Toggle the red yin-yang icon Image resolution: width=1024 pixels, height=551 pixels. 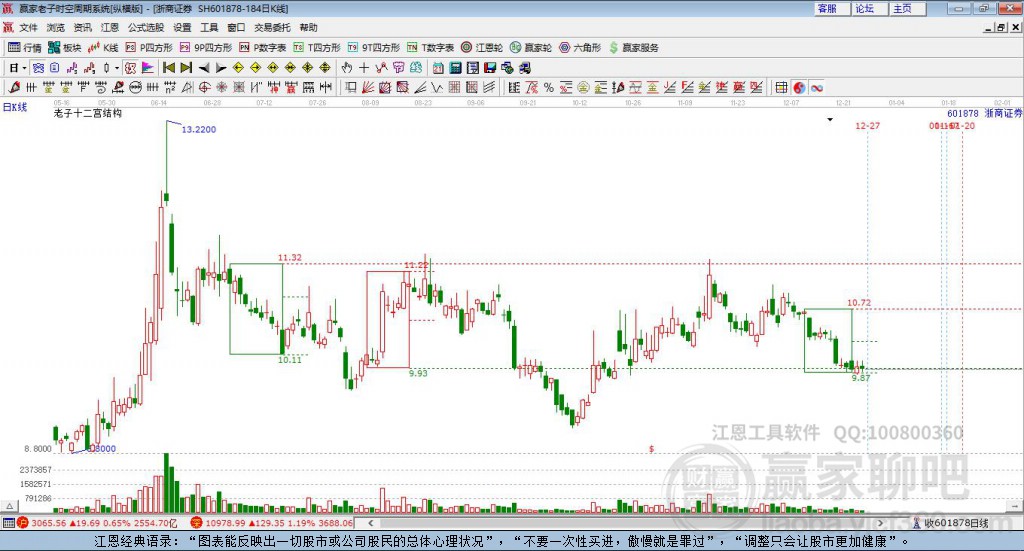pos(799,87)
